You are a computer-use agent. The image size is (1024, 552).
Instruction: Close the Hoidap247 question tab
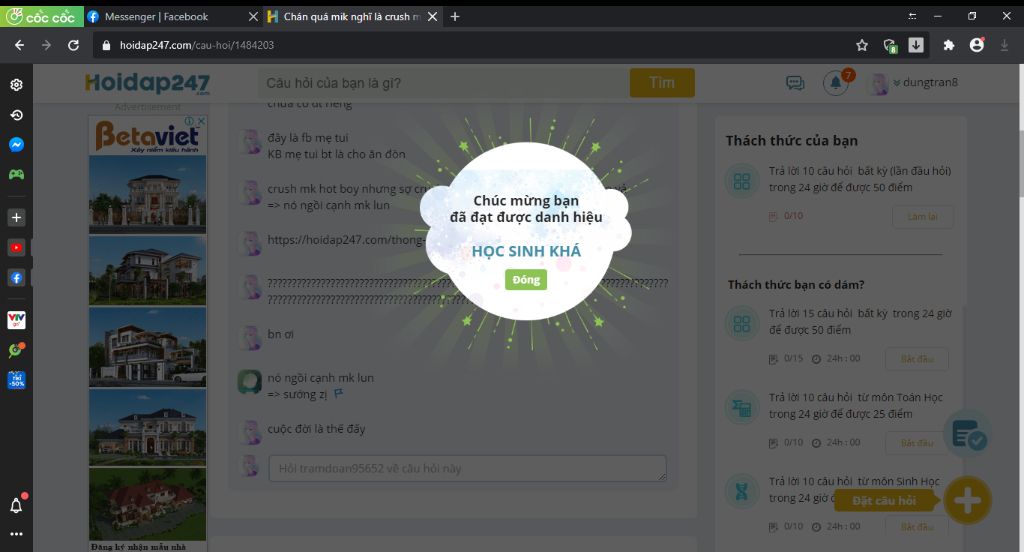coord(432,16)
